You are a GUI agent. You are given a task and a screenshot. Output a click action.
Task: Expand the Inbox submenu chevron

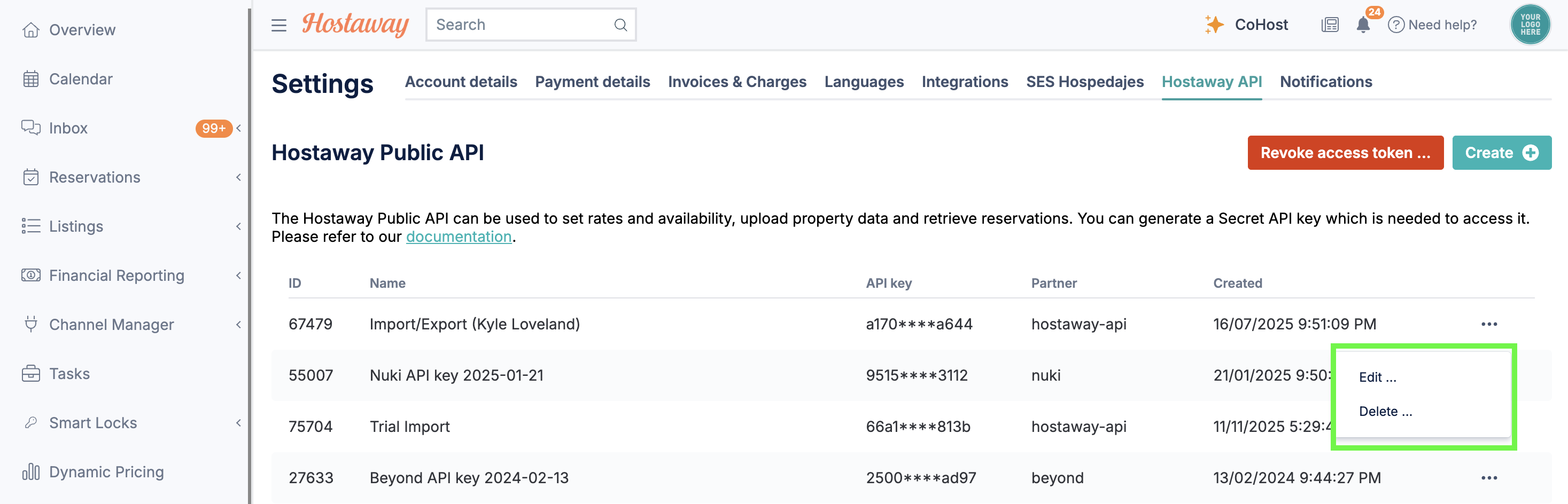click(x=238, y=128)
